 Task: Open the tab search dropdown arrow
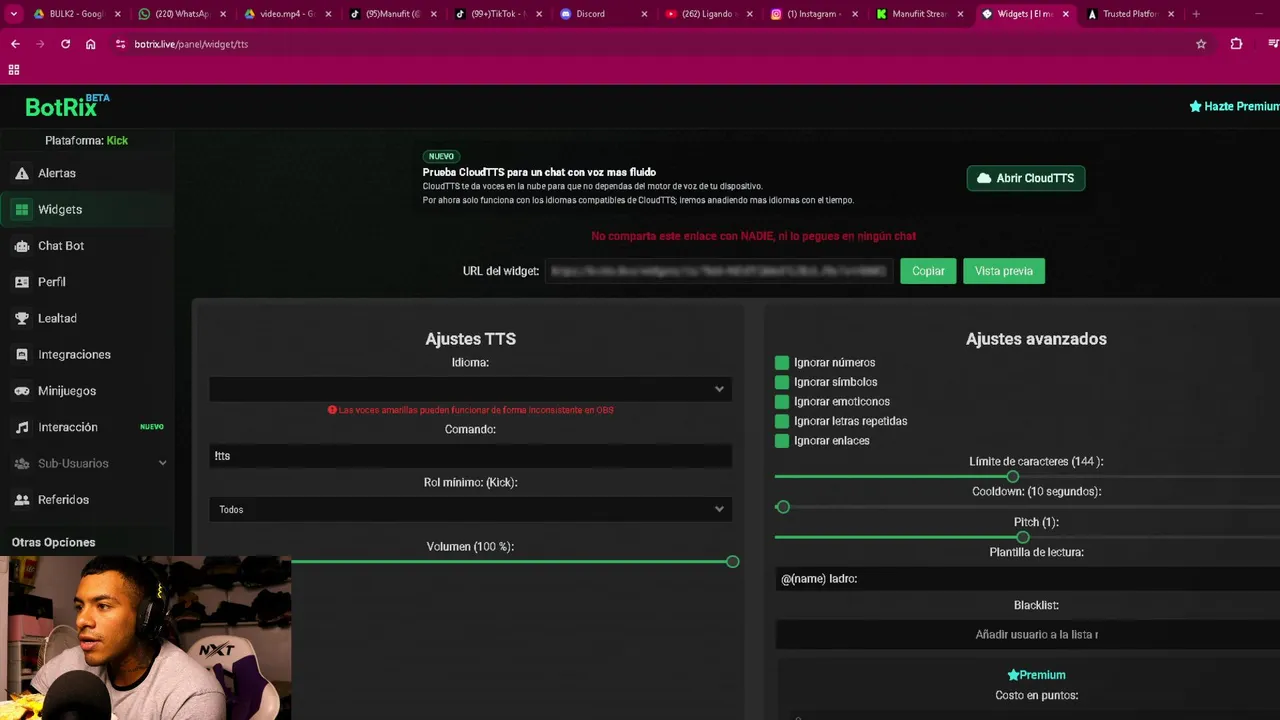pyautogui.click(x=14, y=14)
